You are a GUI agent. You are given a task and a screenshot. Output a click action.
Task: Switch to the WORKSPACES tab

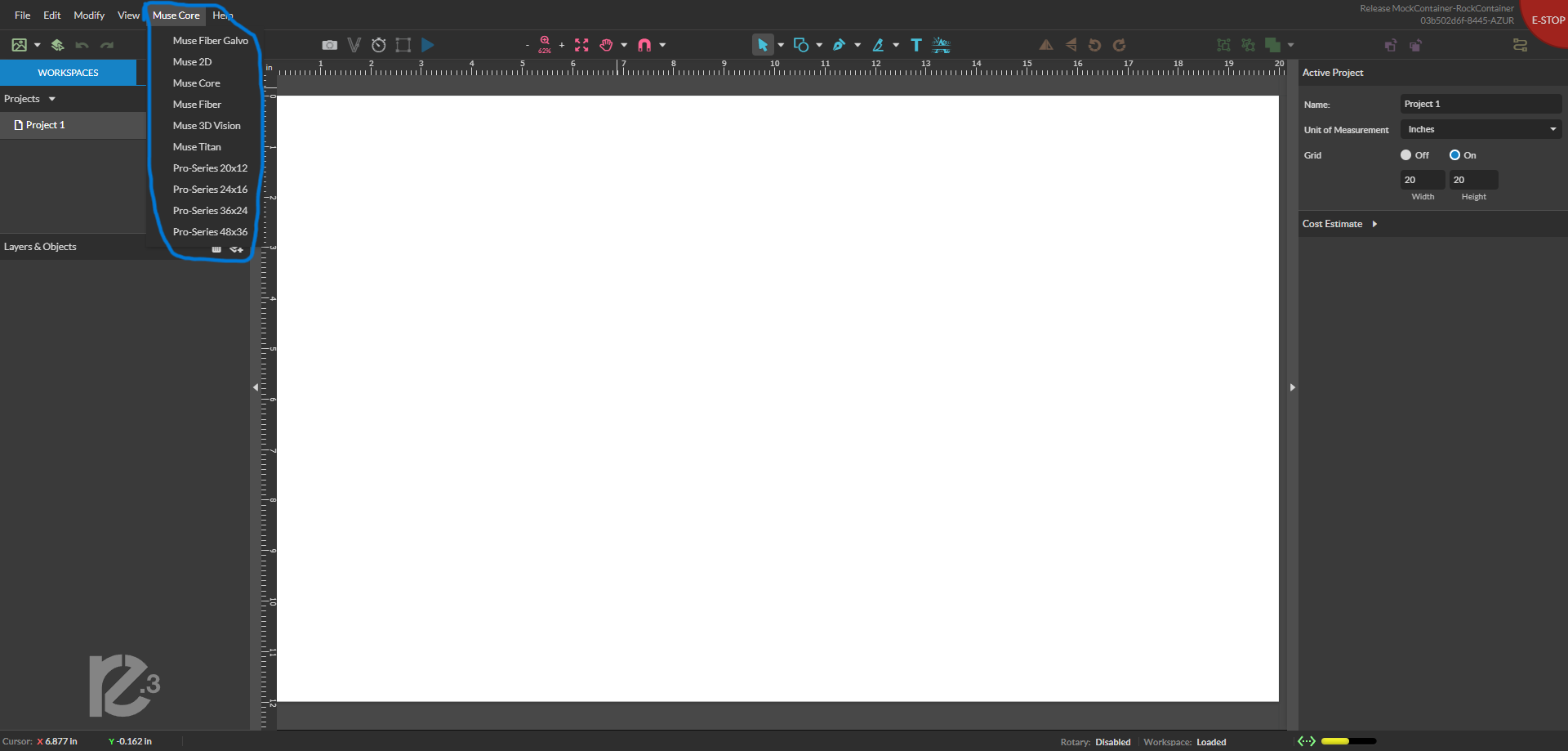pyautogui.click(x=69, y=73)
